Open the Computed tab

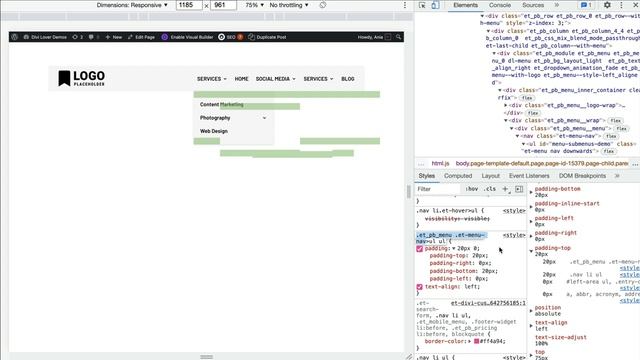click(x=458, y=176)
